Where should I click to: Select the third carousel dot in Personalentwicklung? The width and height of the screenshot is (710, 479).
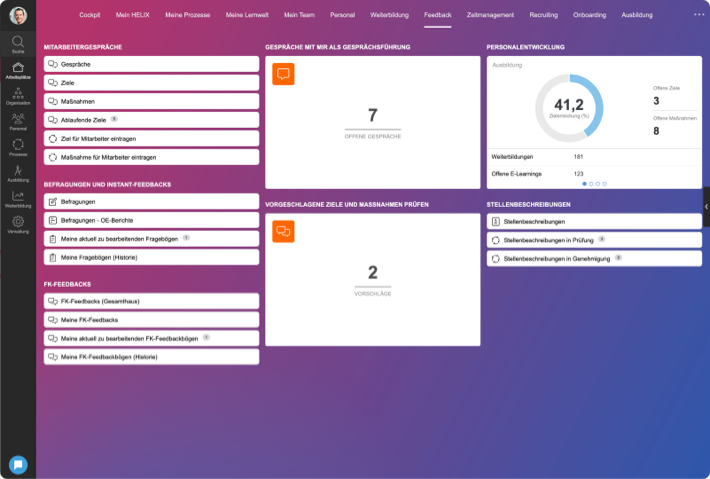598,184
